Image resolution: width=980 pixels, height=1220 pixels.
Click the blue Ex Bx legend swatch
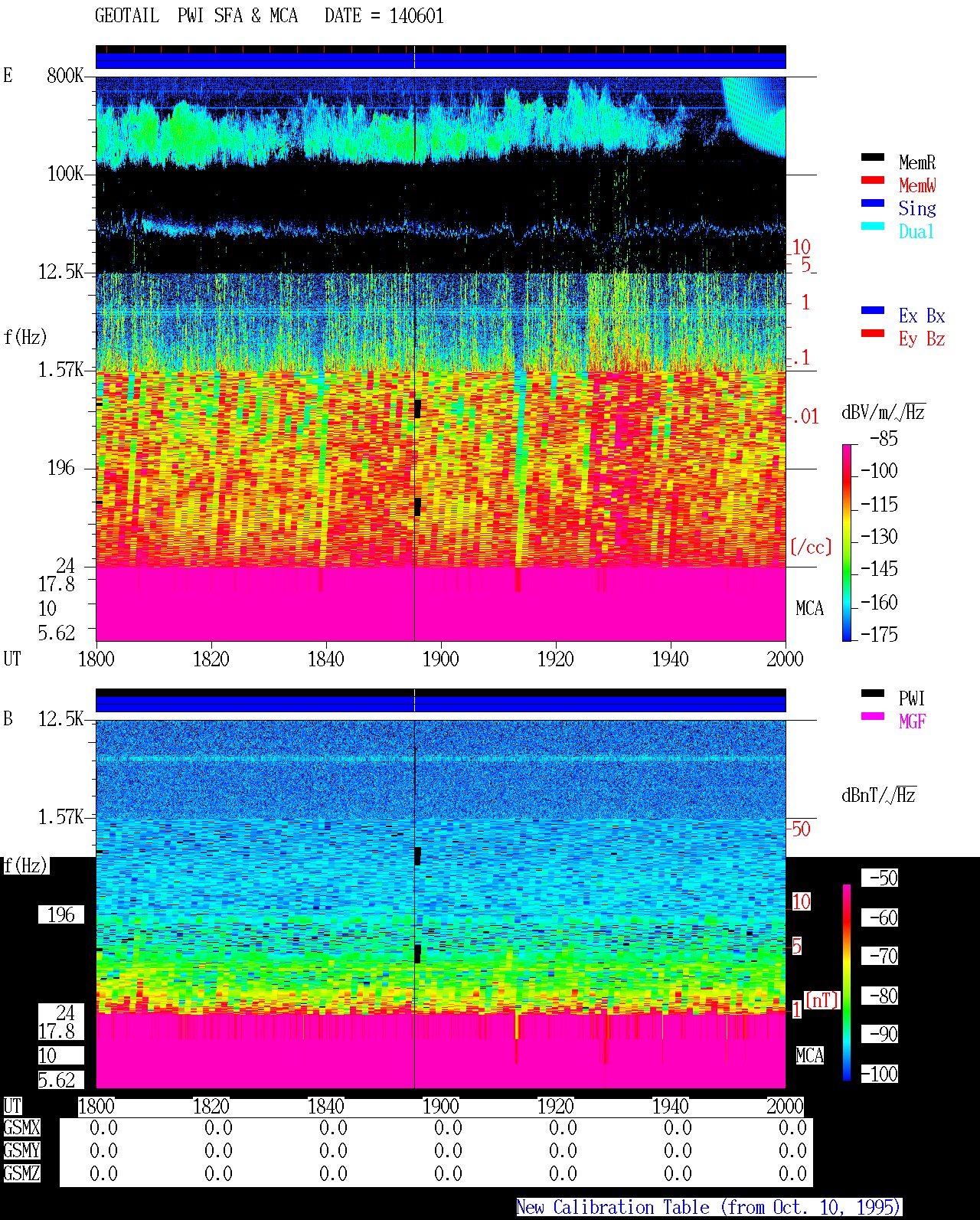click(873, 310)
